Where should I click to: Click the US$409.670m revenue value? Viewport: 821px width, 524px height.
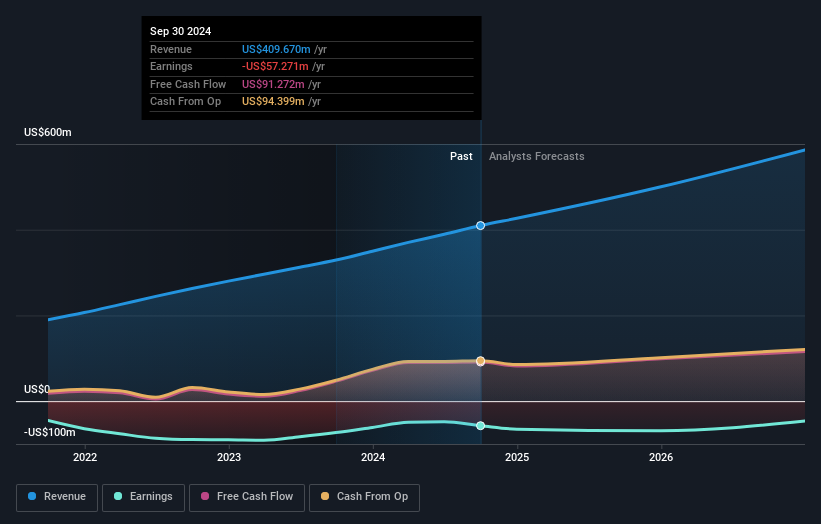(276, 49)
